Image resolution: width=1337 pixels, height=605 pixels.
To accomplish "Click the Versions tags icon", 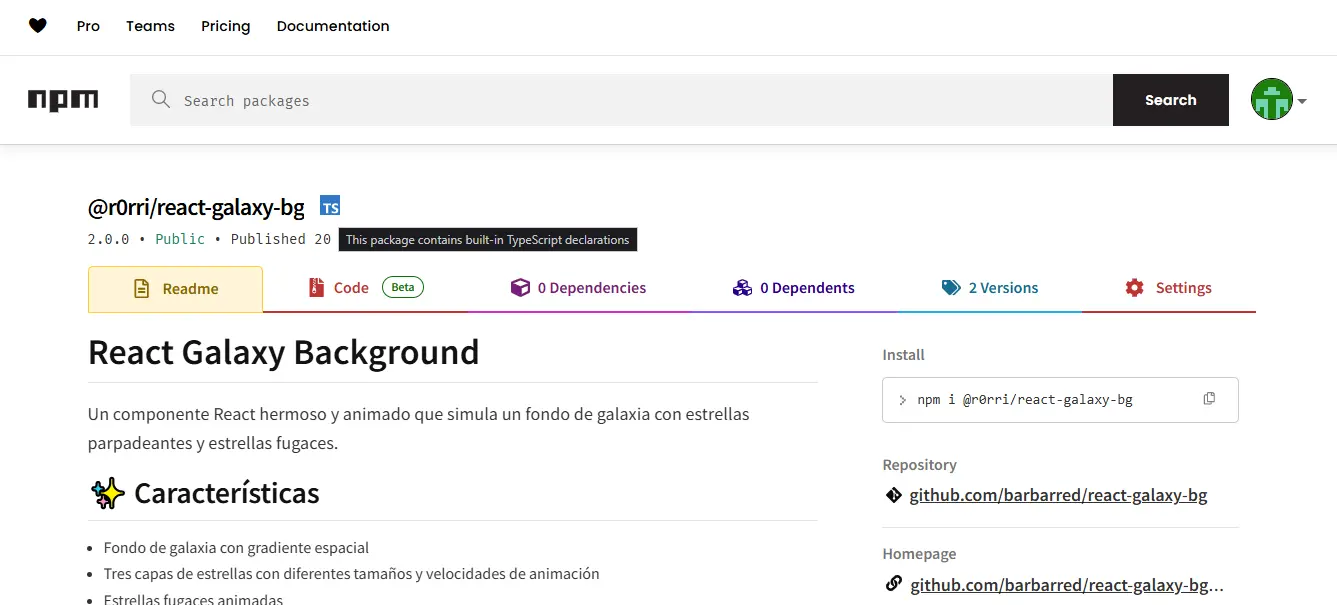I will (951, 288).
